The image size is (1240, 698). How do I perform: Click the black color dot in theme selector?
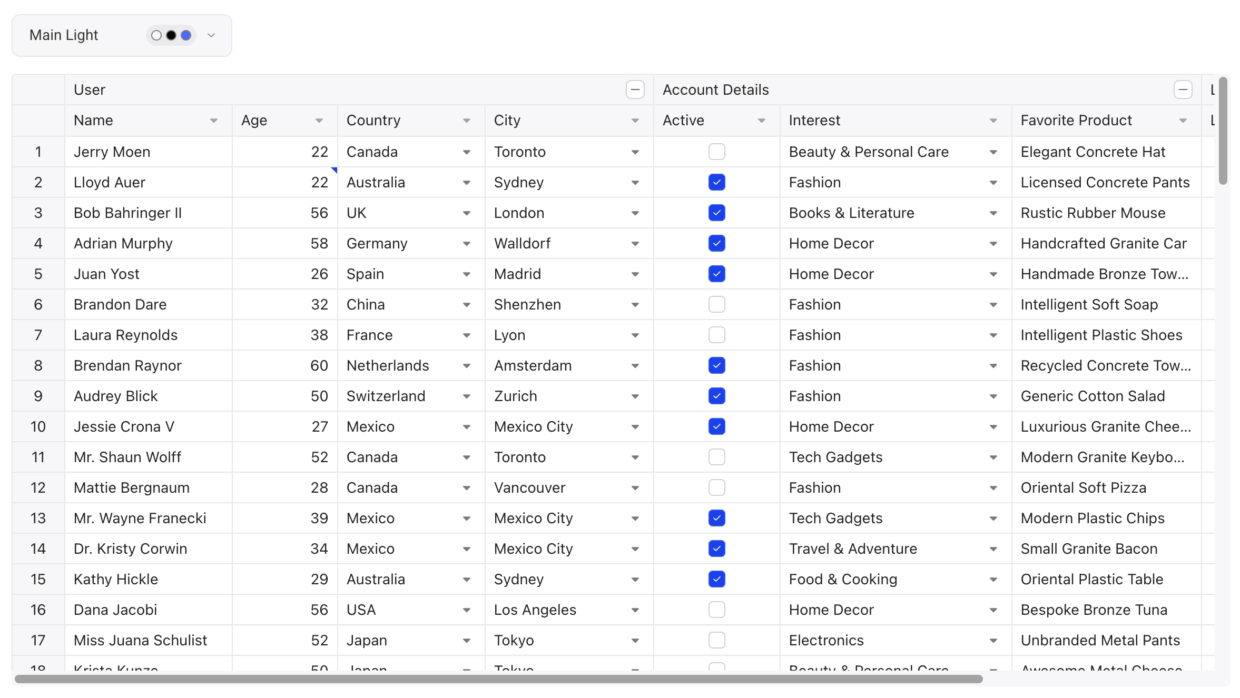point(171,35)
